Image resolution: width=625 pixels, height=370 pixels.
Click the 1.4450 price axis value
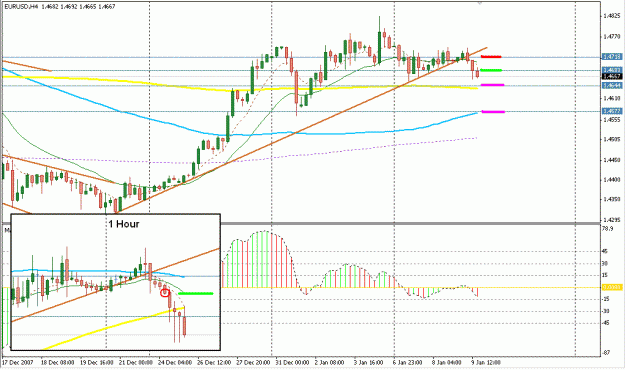[612, 160]
